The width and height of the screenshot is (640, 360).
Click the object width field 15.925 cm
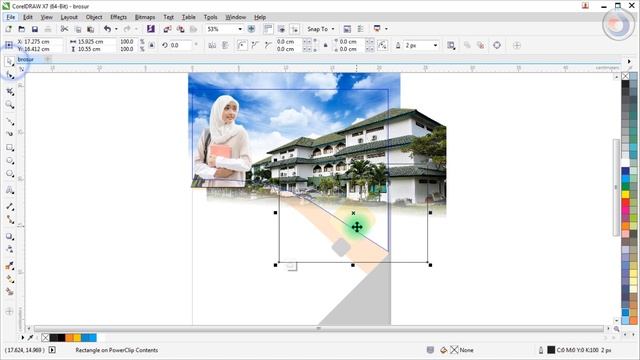pyautogui.click(x=97, y=42)
